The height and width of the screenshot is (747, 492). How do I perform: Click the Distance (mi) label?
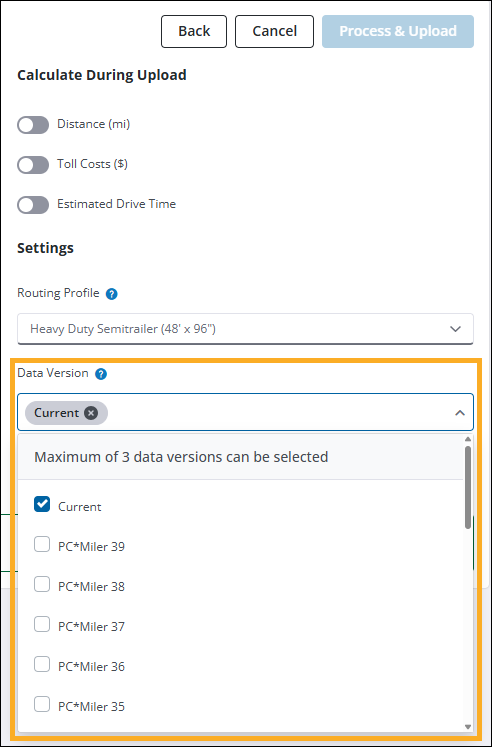coord(93,124)
